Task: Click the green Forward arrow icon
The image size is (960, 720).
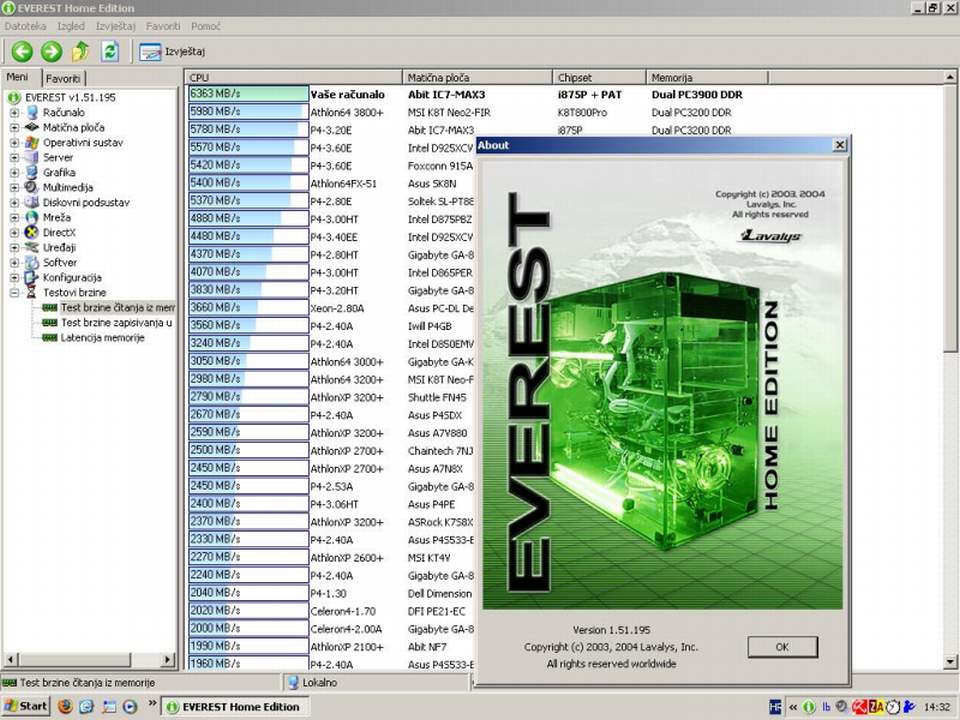Action: [x=52, y=52]
